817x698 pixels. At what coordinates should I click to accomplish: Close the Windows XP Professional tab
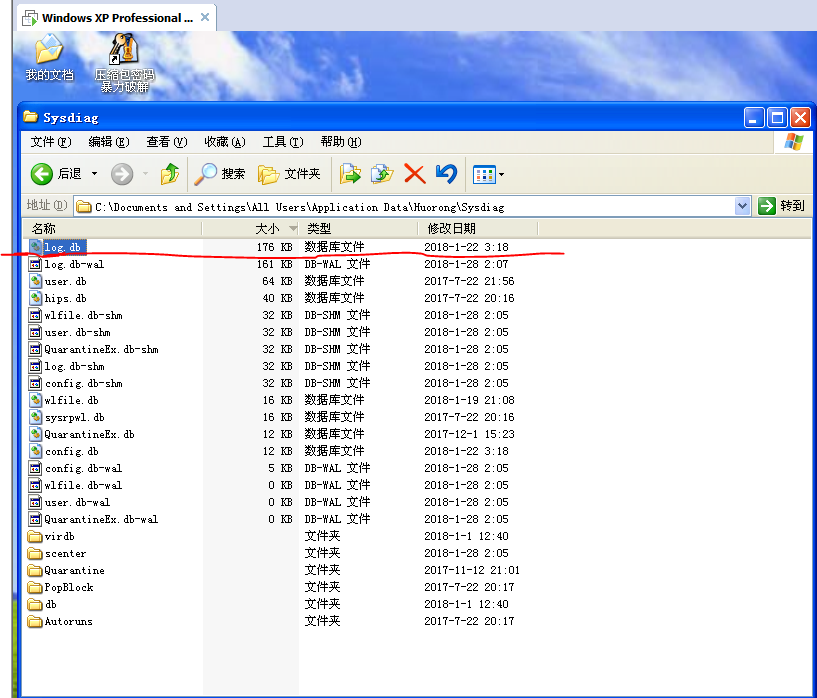coord(205,17)
